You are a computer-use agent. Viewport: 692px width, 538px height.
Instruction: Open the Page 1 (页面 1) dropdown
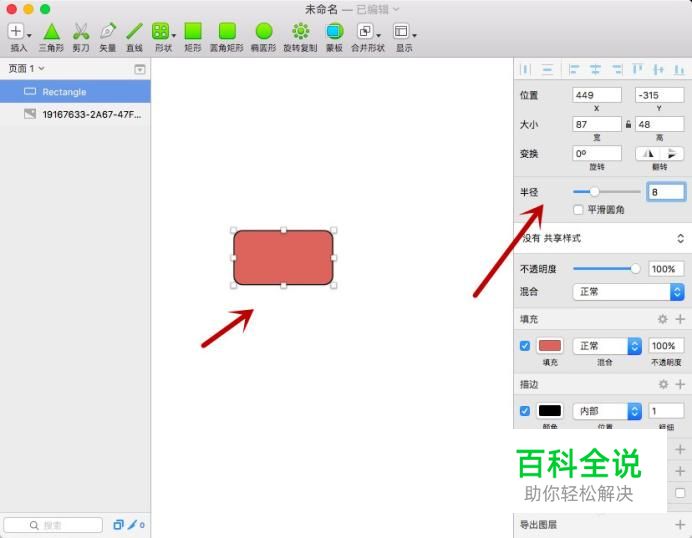coord(26,68)
